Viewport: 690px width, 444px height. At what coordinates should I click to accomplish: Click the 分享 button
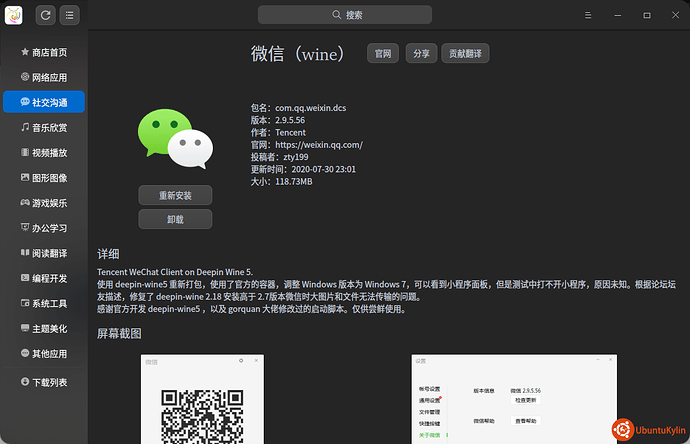coord(421,53)
